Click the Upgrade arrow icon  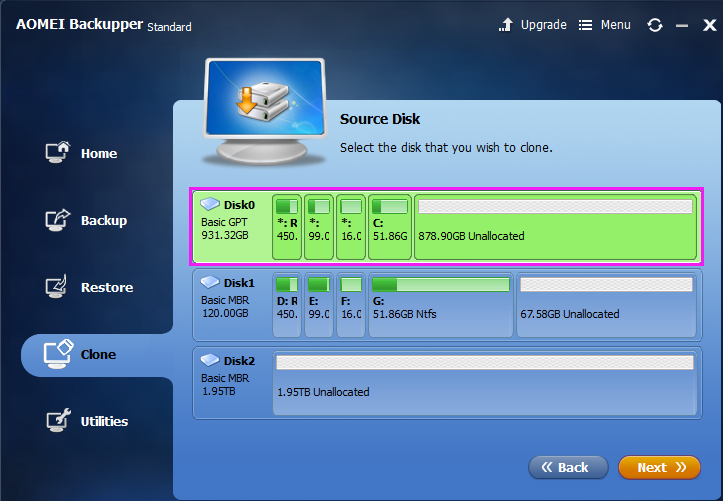[x=506, y=24]
